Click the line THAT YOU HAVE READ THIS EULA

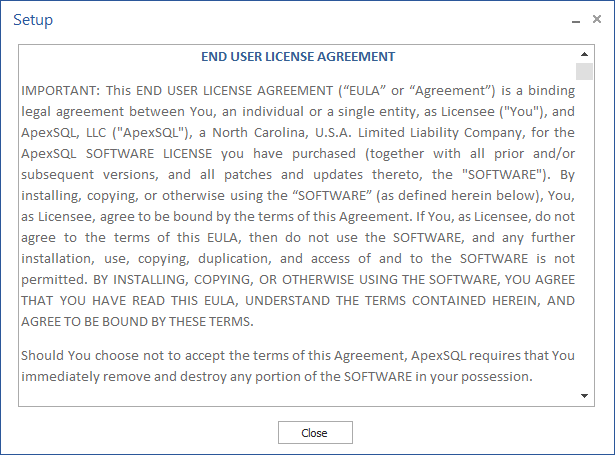[298, 300]
